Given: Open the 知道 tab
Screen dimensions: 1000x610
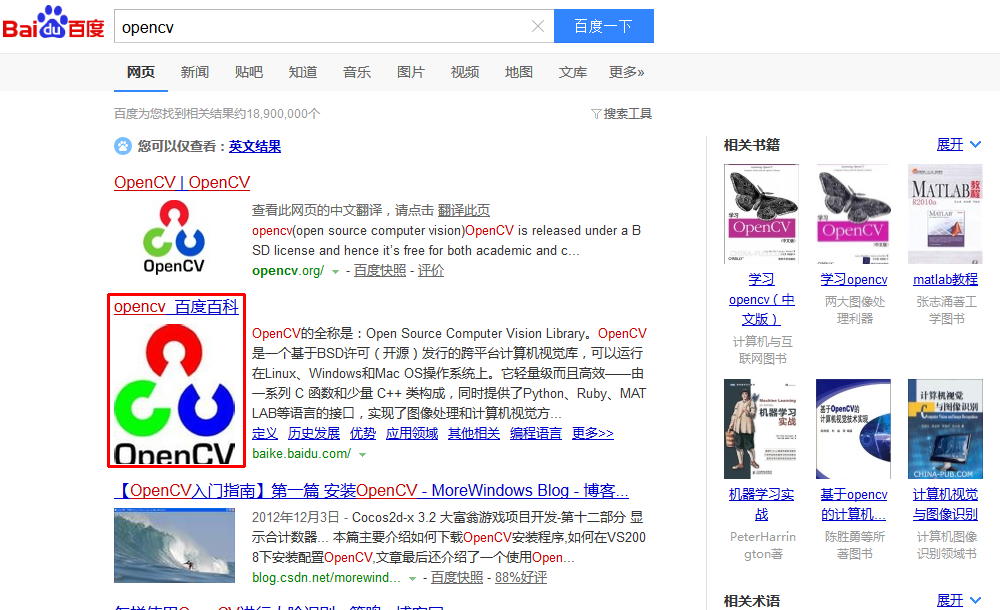Looking at the screenshot, I should 303,72.
